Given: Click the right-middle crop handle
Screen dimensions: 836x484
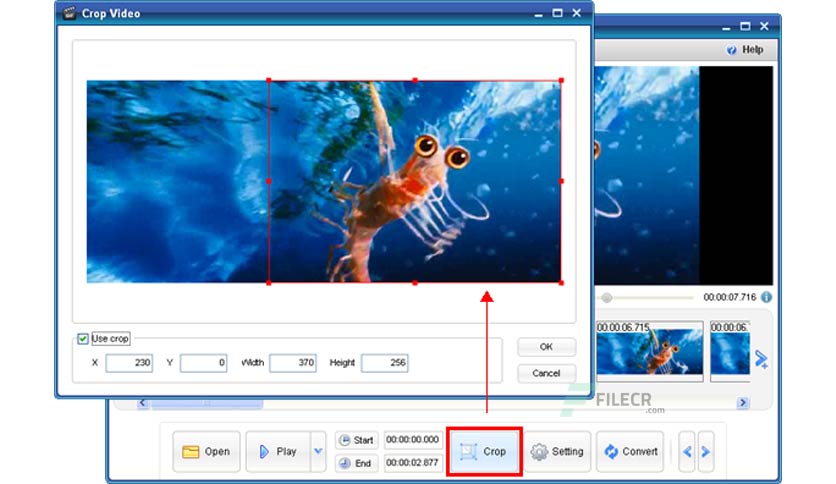Looking at the screenshot, I should point(561,181).
